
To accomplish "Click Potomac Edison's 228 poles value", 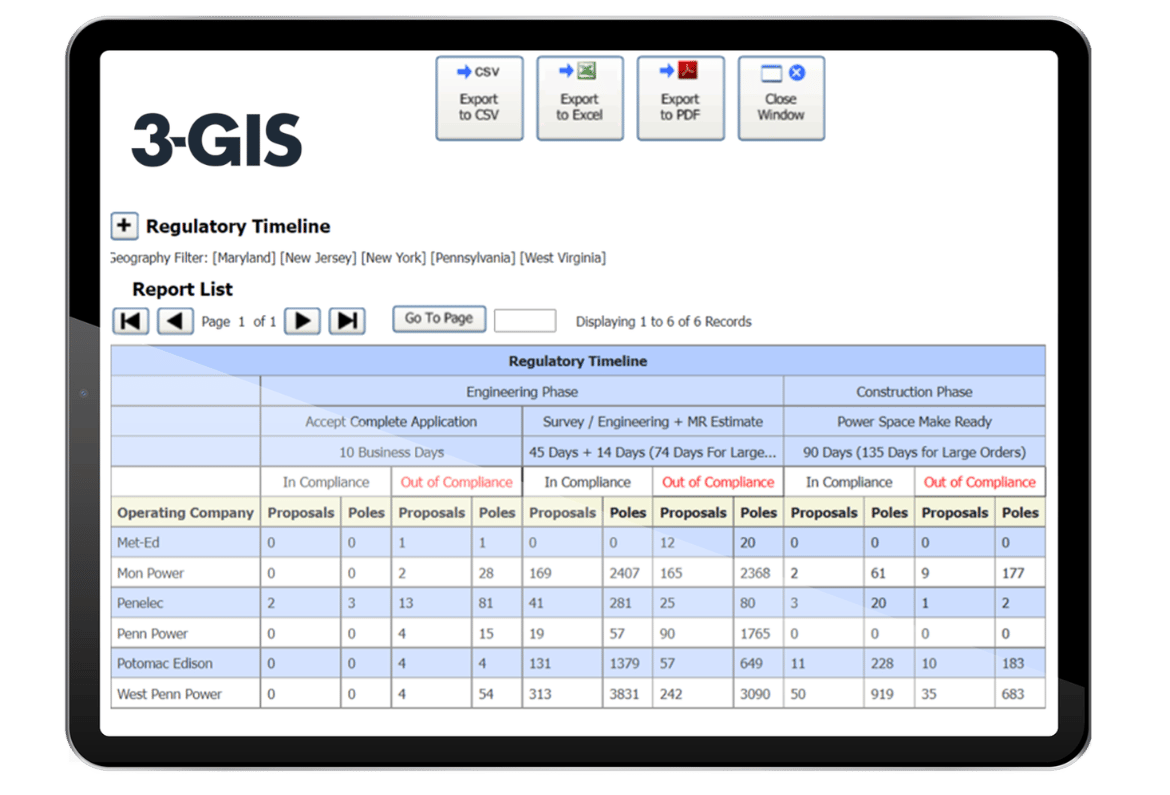I will [x=882, y=664].
